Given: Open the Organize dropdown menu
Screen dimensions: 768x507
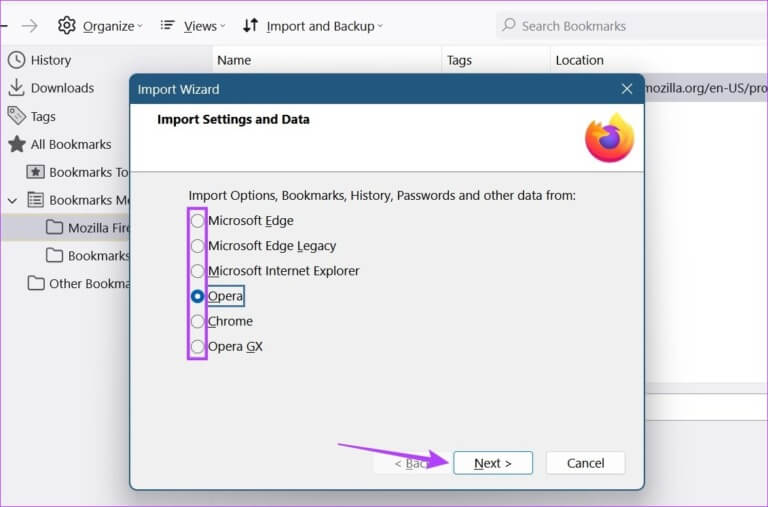Looking at the screenshot, I should pyautogui.click(x=112, y=26).
